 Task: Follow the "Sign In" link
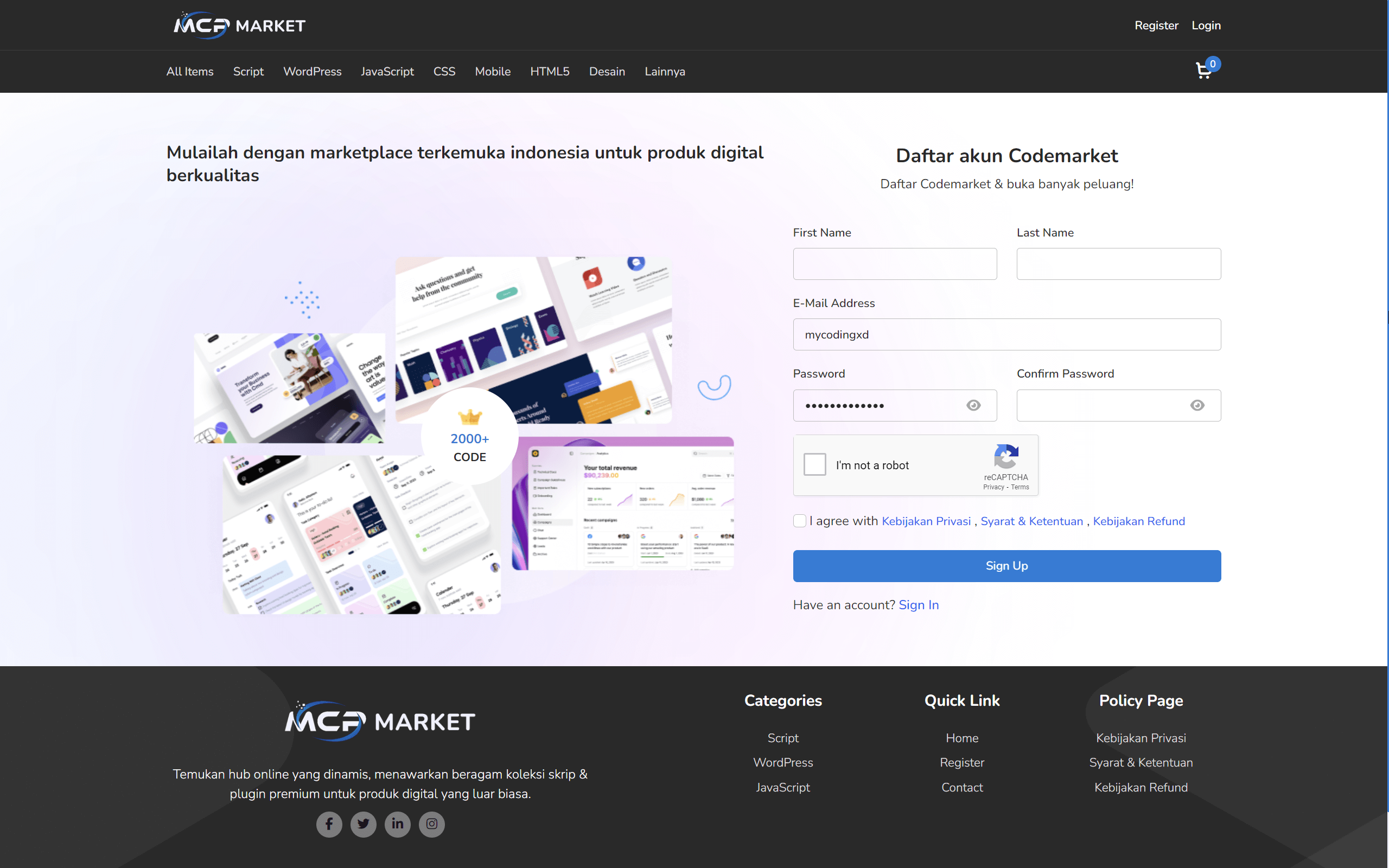(x=919, y=604)
